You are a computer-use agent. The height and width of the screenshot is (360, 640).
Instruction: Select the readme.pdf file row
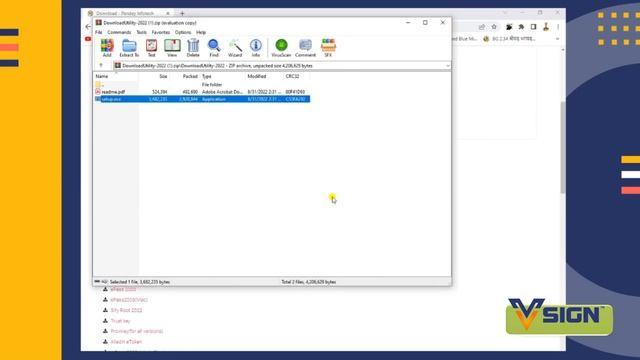coord(202,92)
